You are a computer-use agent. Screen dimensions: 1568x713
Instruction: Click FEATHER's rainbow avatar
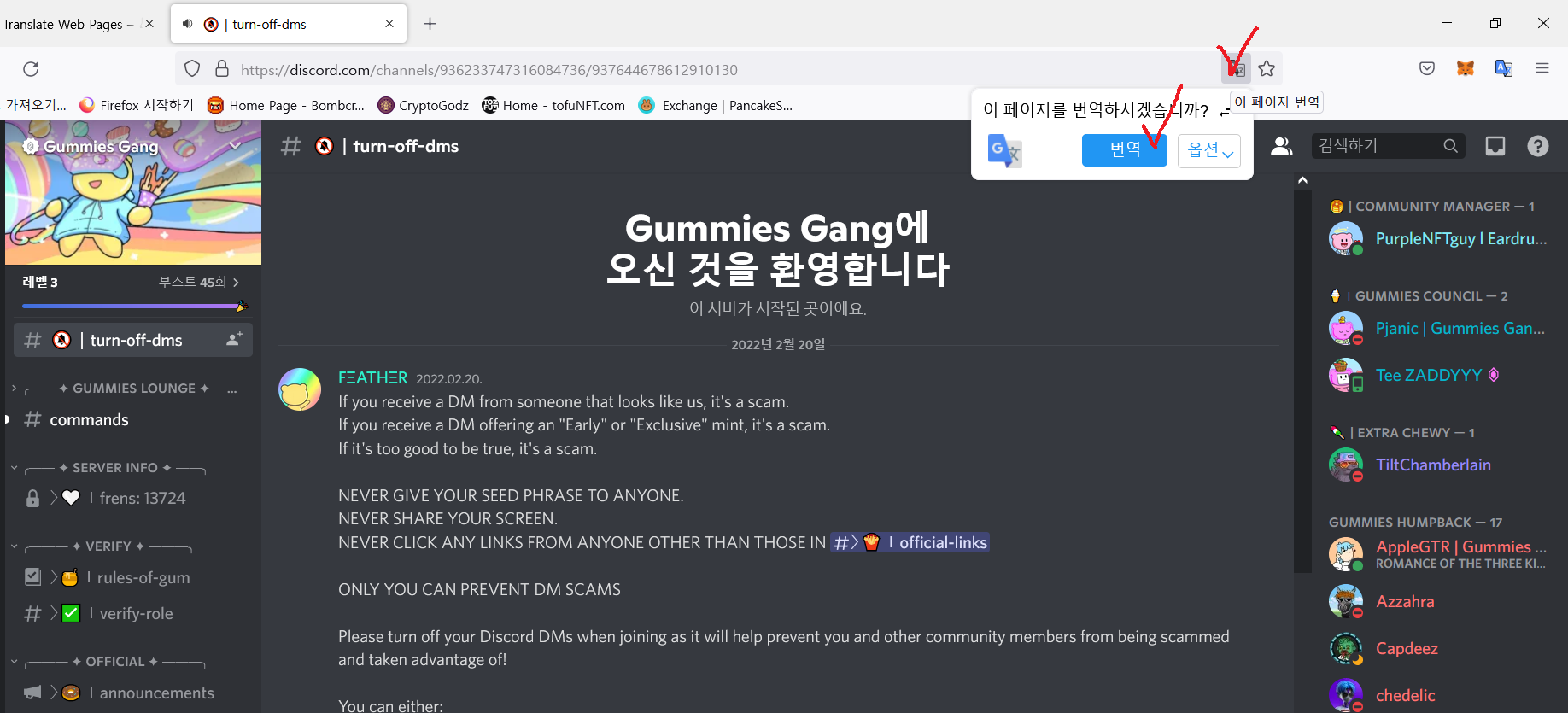[300, 389]
